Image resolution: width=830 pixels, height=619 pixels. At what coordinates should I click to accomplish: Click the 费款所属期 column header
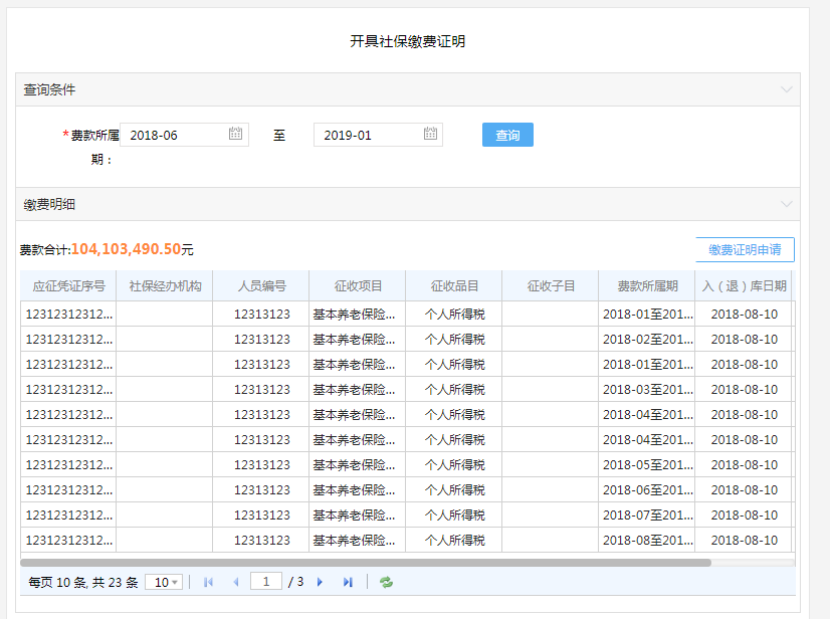point(647,286)
